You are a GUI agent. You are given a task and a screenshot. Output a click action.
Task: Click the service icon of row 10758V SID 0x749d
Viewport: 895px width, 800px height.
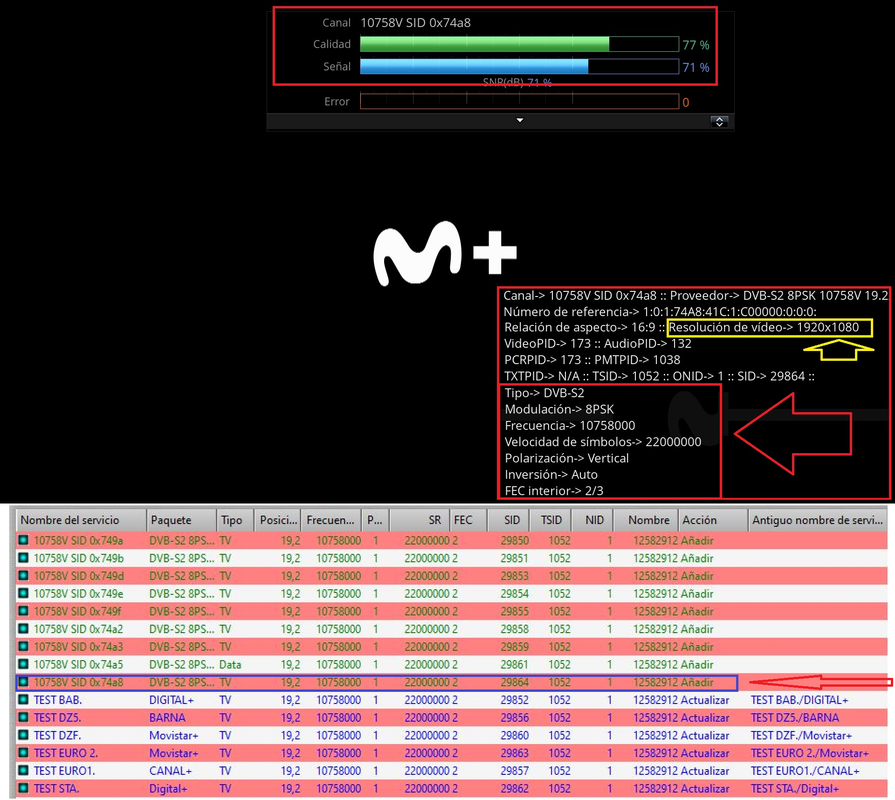pos(23,575)
